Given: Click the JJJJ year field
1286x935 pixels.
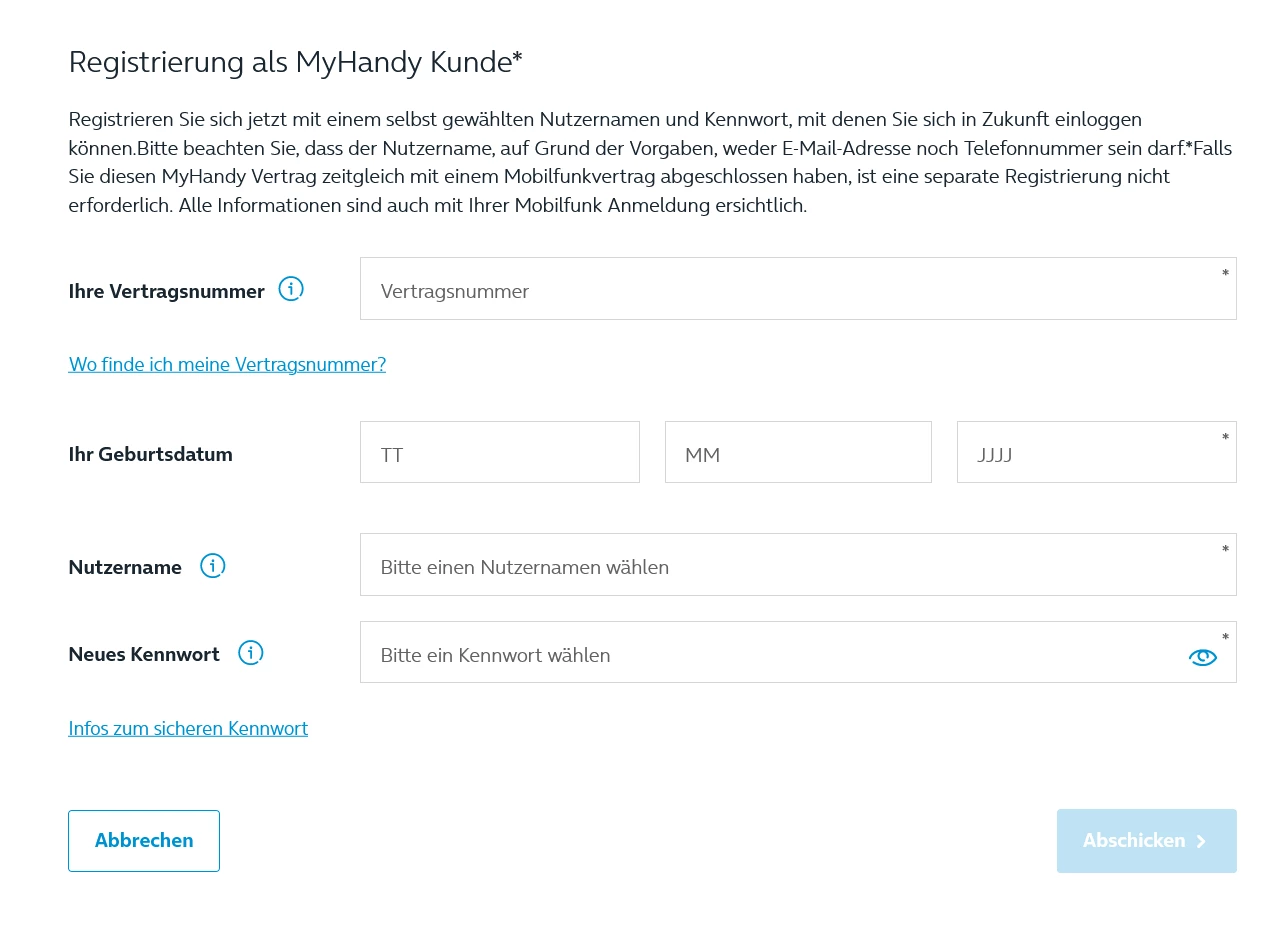Looking at the screenshot, I should coord(1095,453).
